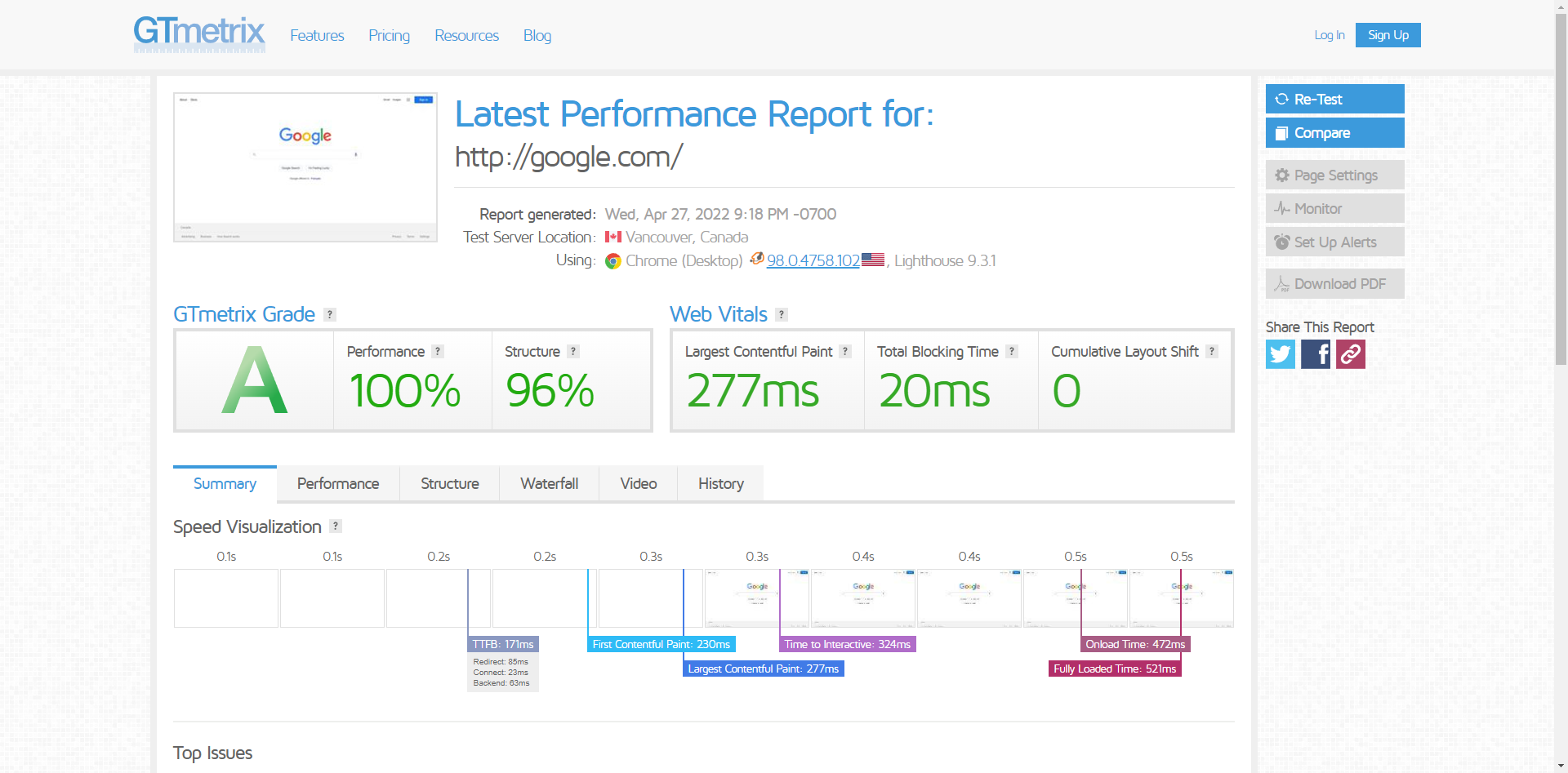Open Speed Visualization help icon

coord(336,526)
